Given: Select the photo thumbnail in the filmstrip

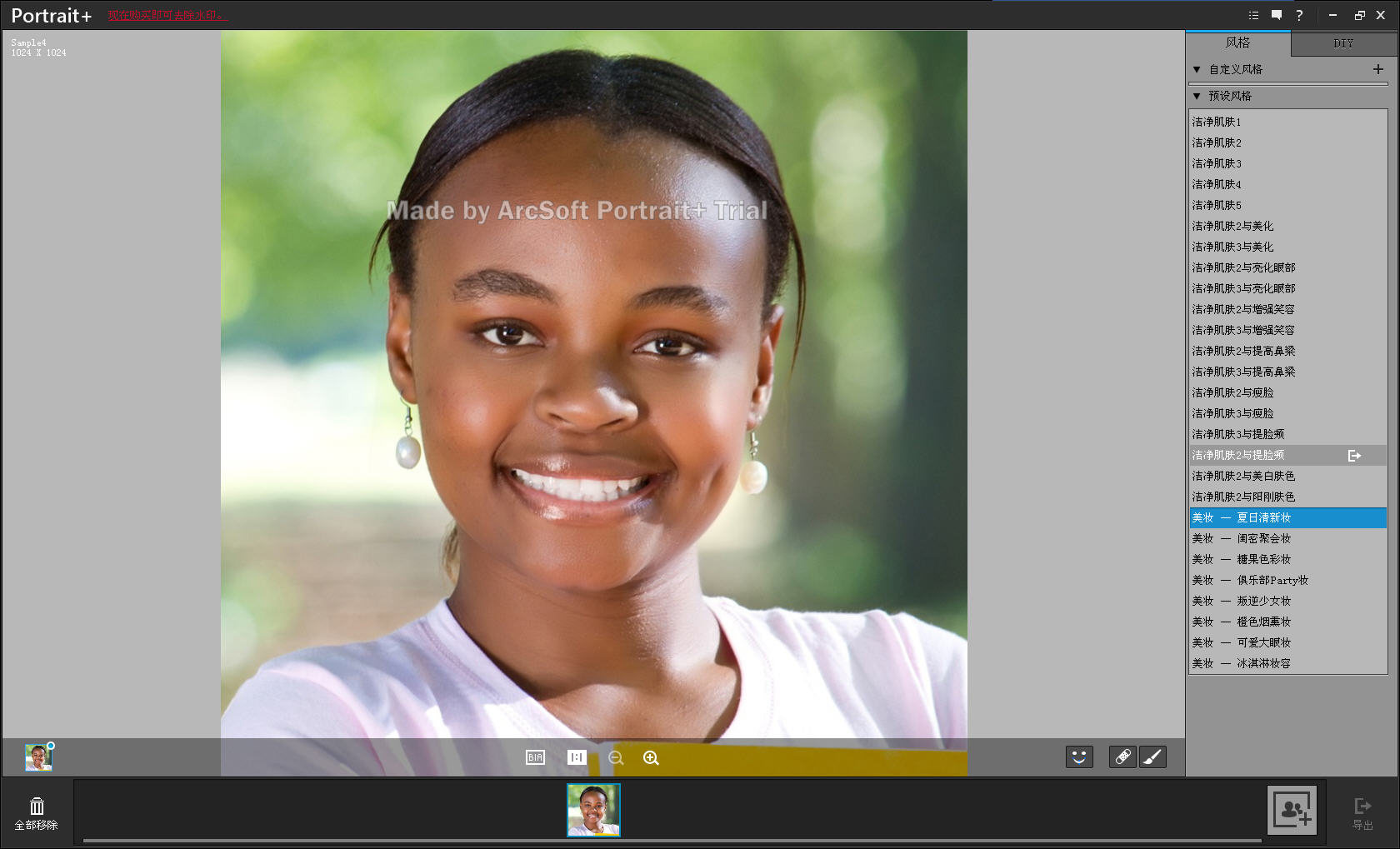Looking at the screenshot, I should pos(593,810).
